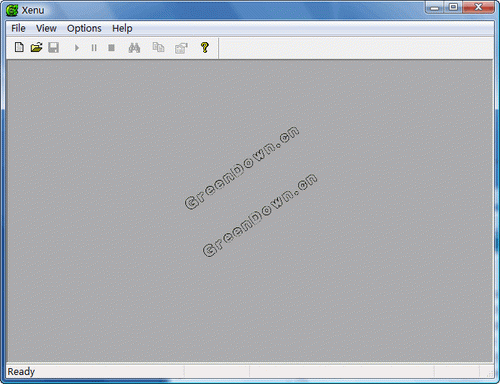Open the Help menu

click(x=122, y=28)
